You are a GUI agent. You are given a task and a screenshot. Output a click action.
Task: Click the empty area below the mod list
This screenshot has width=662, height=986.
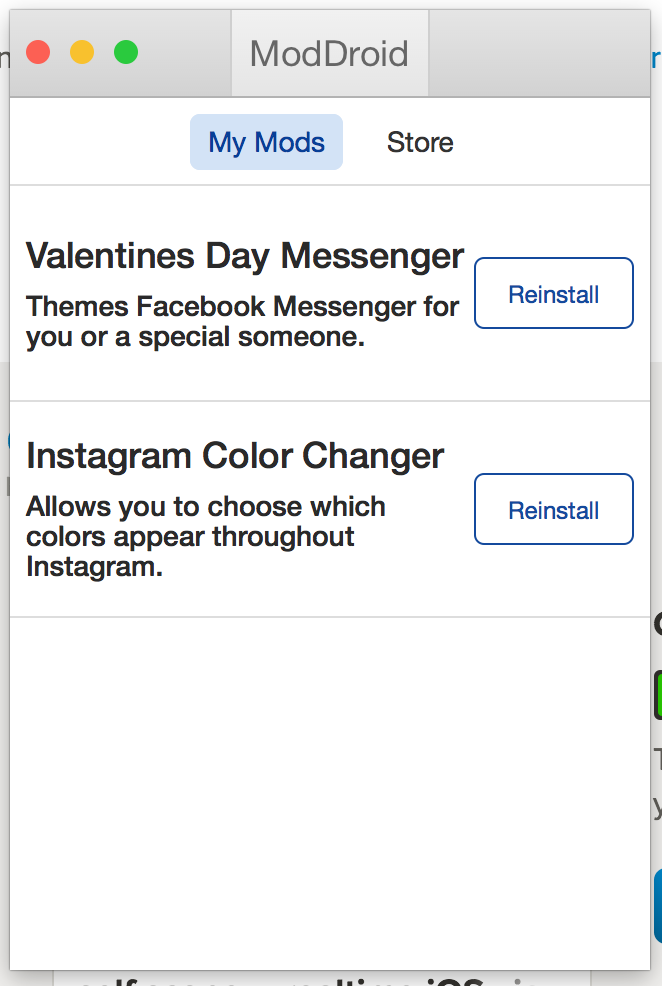tap(330, 790)
